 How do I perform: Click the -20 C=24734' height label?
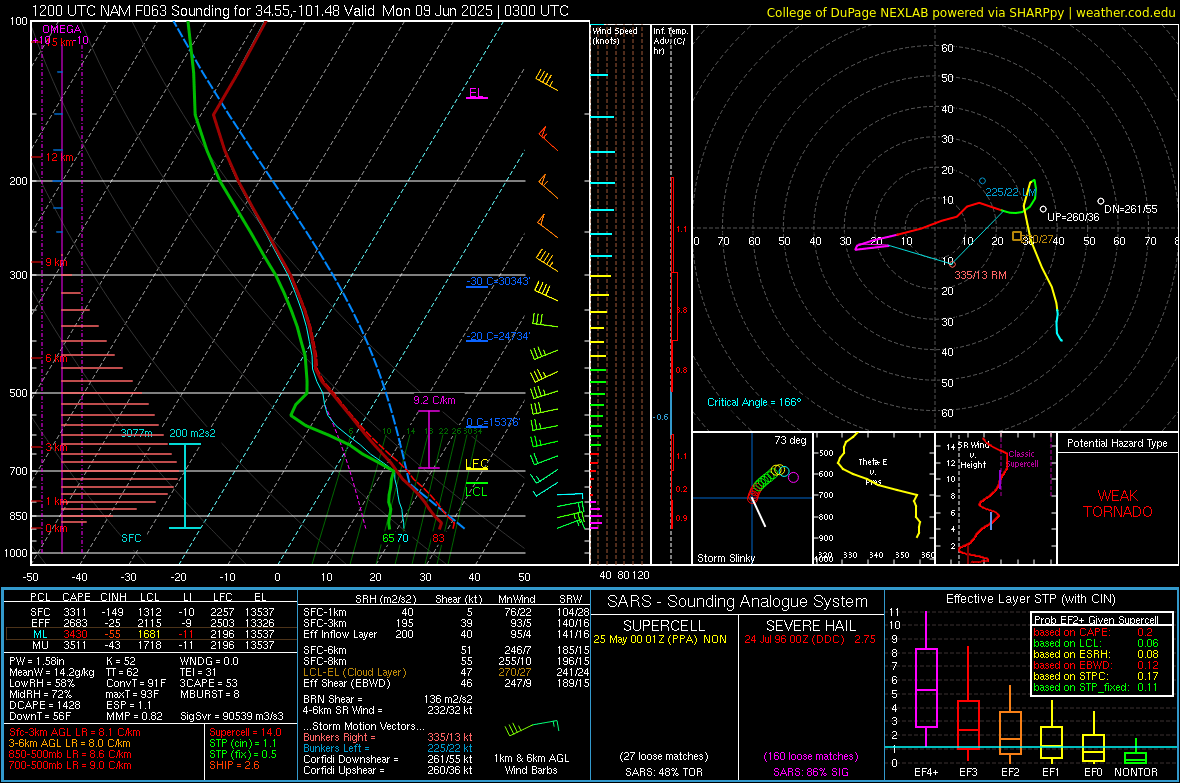(x=497, y=337)
